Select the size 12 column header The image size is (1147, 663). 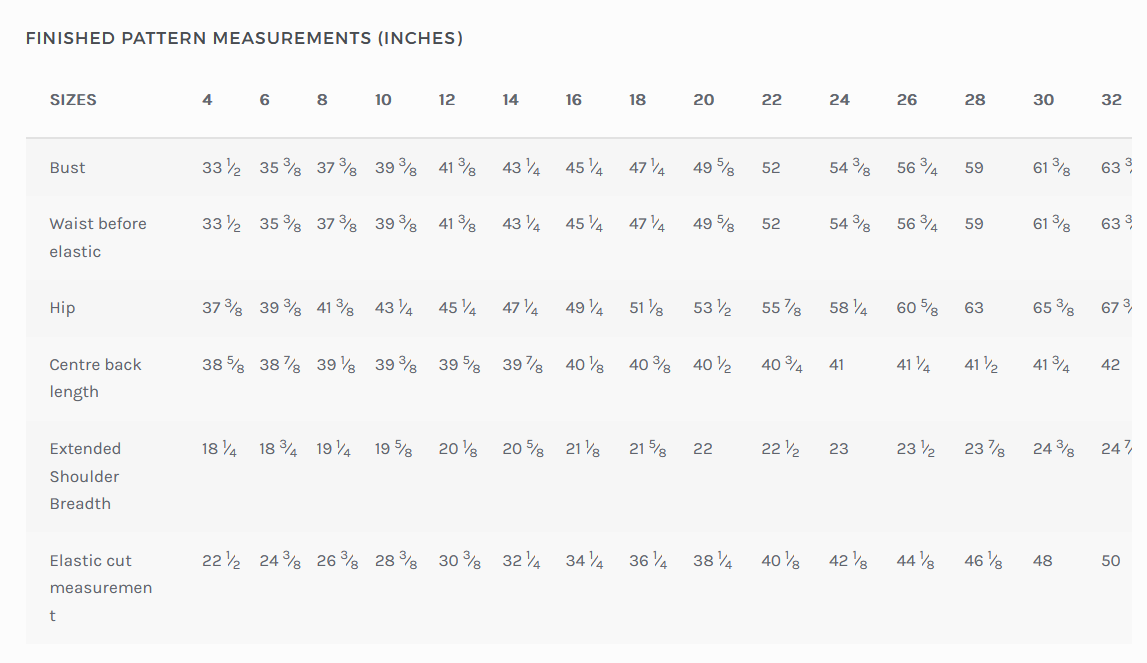pyautogui.click(x=447, y=100)
